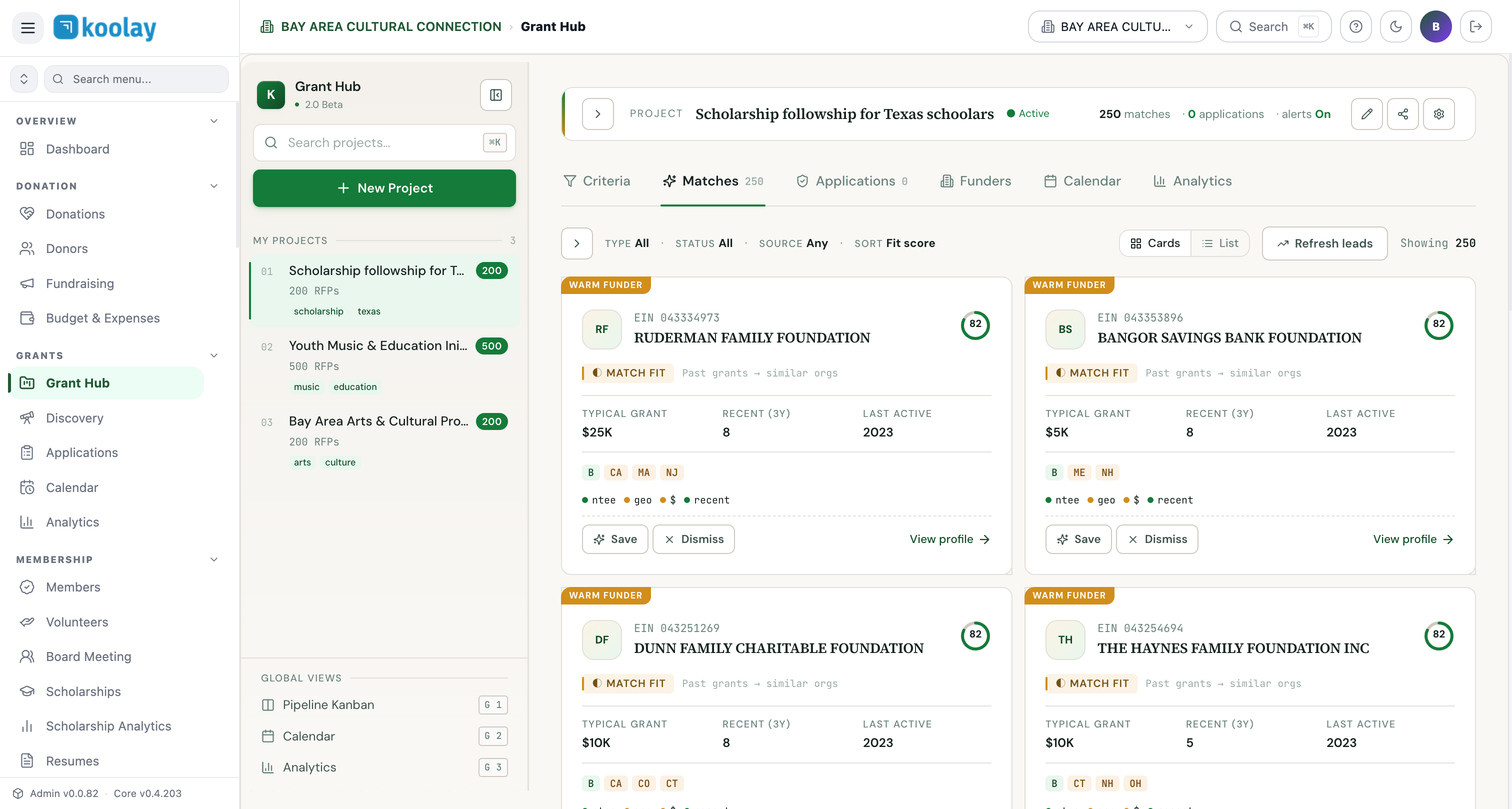Open project Analytics tab
1512x809 pixels.
tap(1192, 181)
